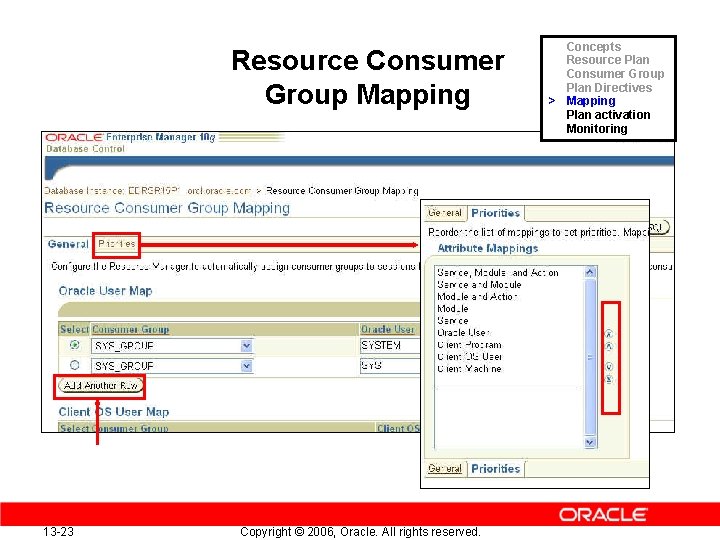Click 'Monitoring' in the outline box
The image size is (720, 540).
(596, 129)
